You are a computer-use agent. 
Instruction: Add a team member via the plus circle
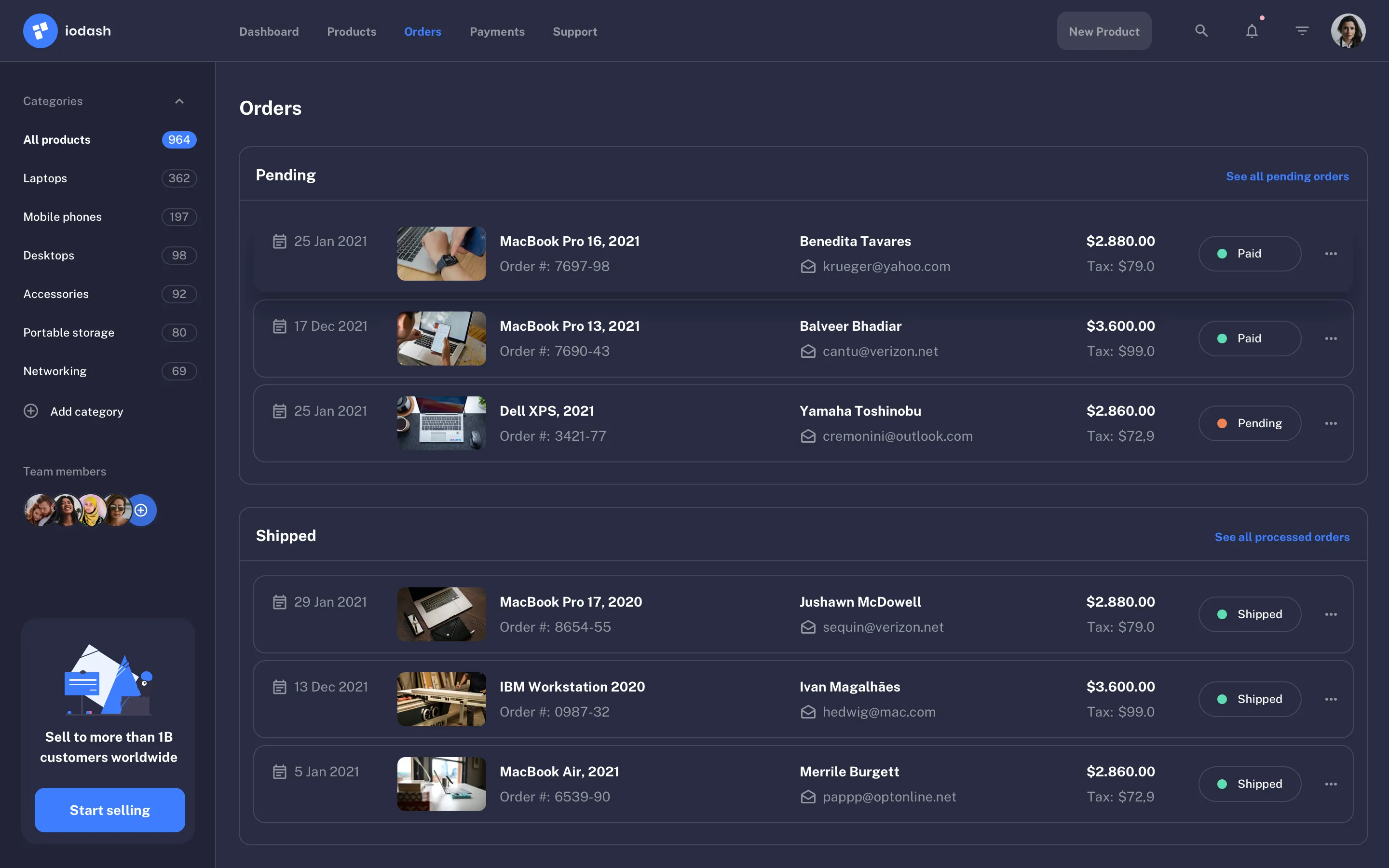click(x=141, y=510)
